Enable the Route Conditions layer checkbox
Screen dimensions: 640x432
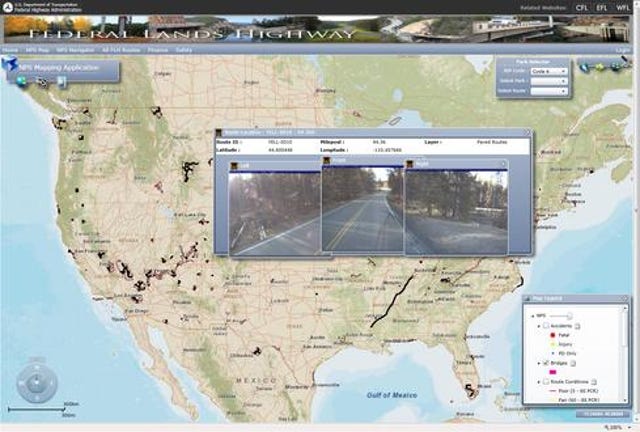click(546, 381)
